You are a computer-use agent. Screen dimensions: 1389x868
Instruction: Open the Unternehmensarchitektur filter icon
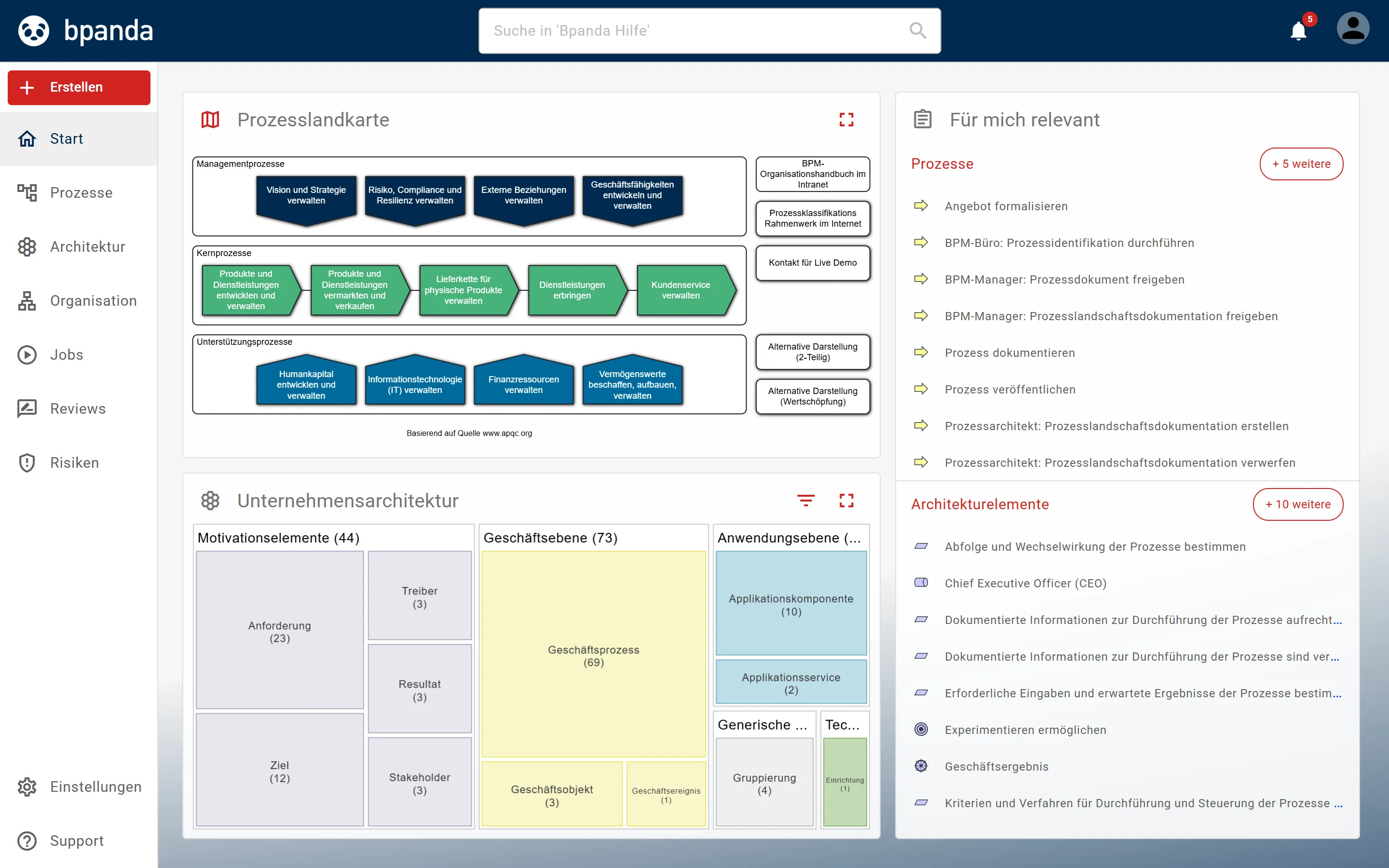[x=806, y=501]
